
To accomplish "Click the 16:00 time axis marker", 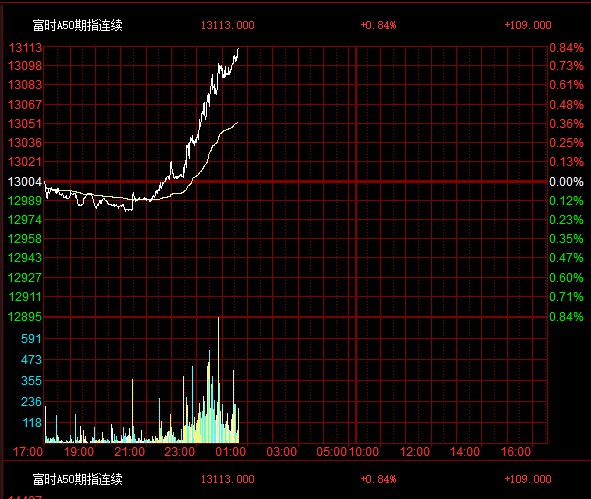I will click(x=516, y=452).
